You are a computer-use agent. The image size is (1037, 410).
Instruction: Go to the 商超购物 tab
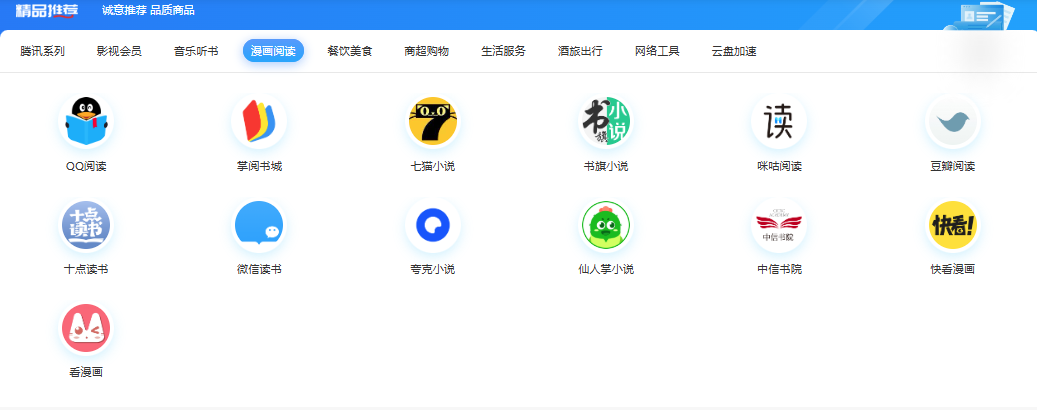[x=426, y=51]
